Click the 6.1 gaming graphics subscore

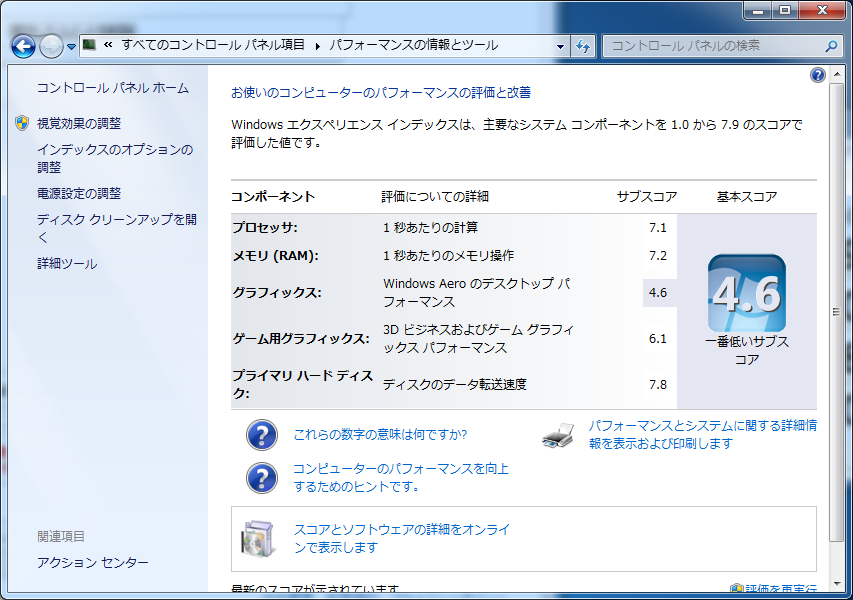pyautogui.click(x=658, y=339)
